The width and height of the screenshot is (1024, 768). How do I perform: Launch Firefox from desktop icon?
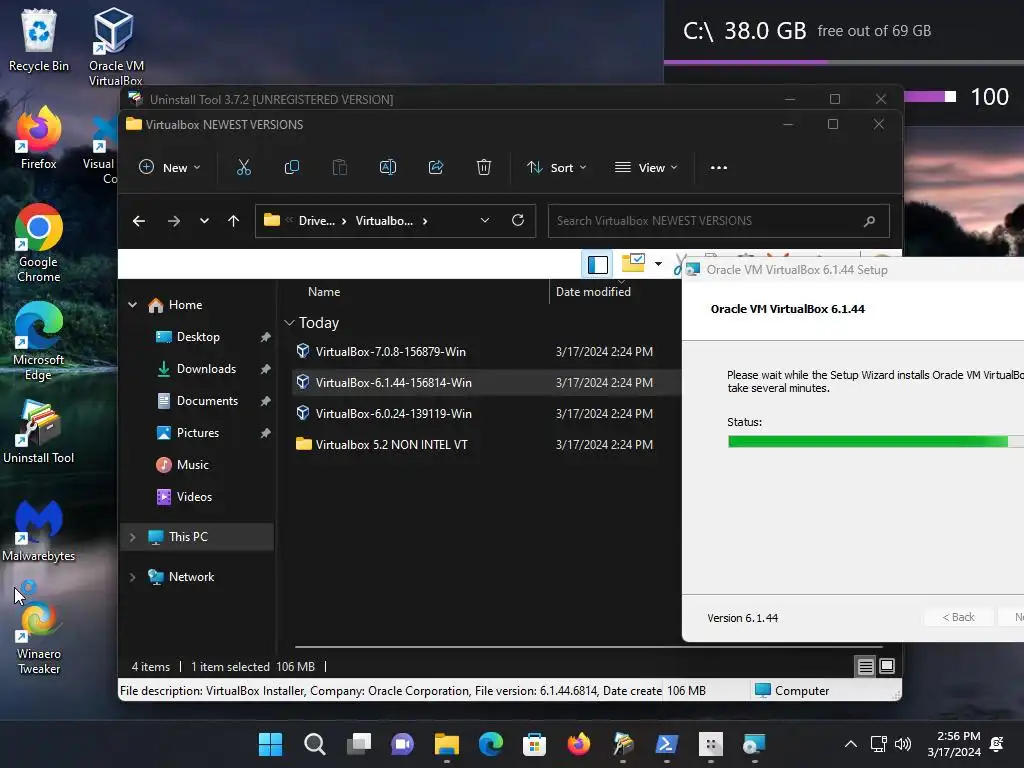[x=39, y=138]
